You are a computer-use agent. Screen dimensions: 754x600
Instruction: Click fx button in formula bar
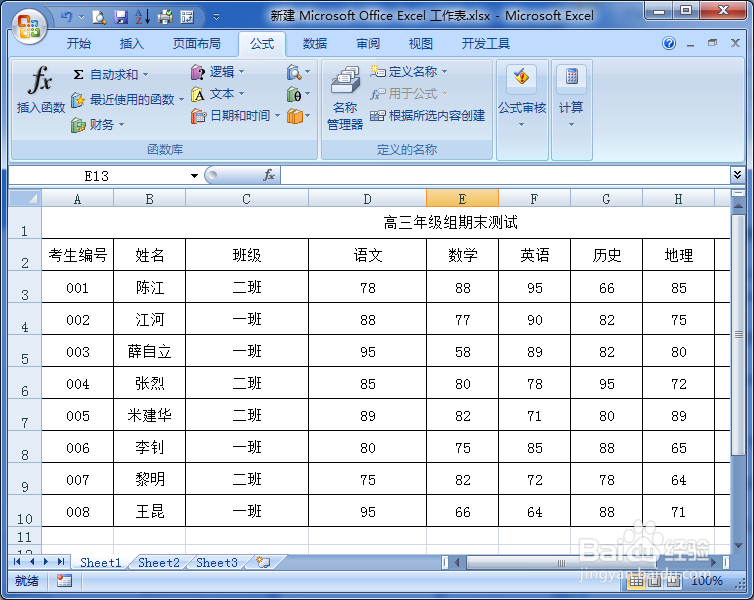[269, 175]
